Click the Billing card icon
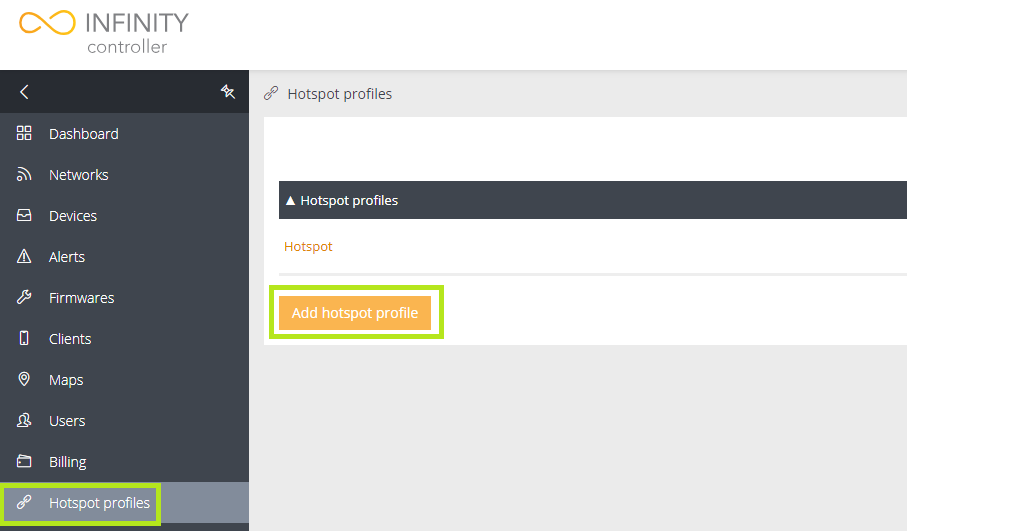 point(25,462)
